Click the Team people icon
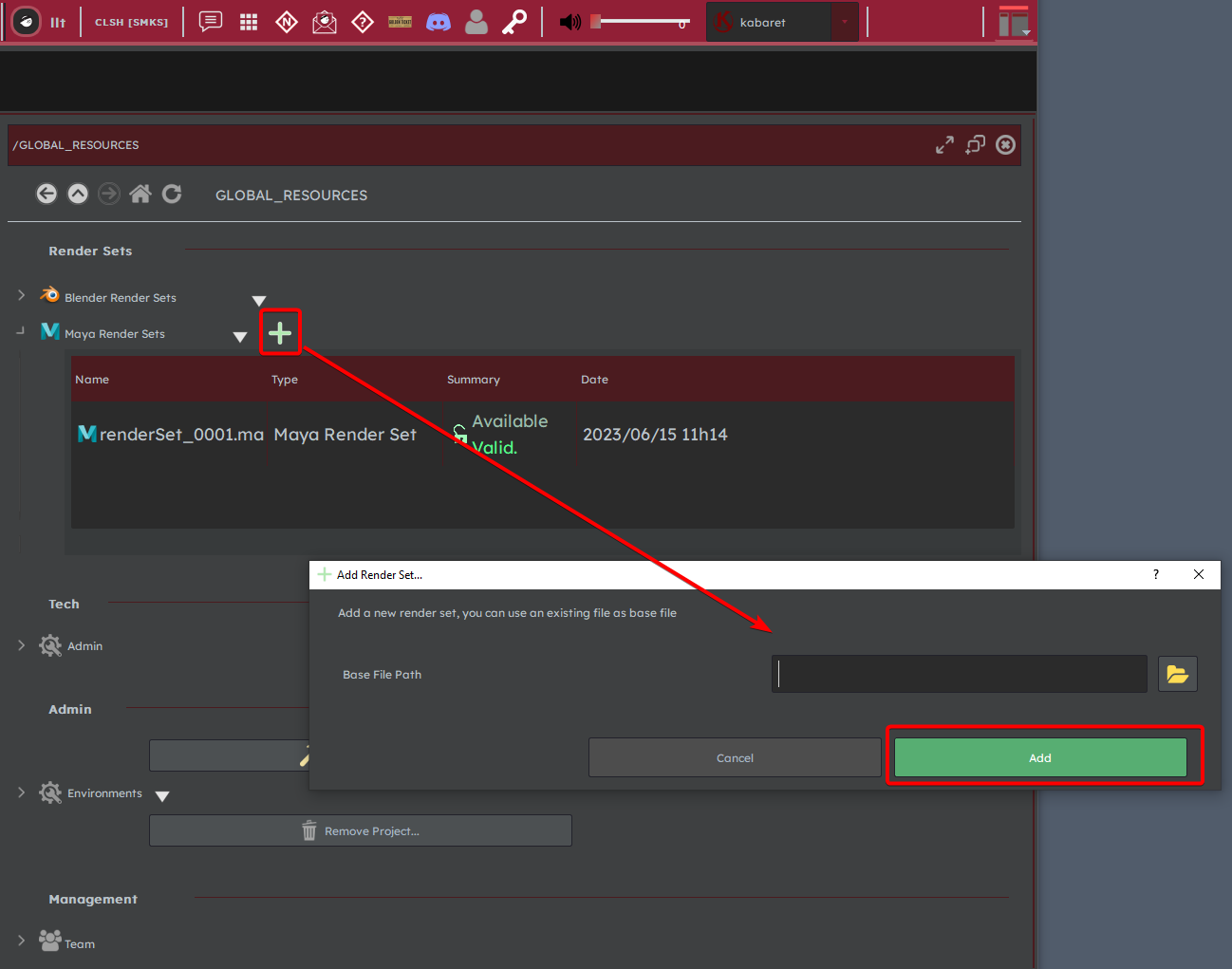The image size is (1232, 969). (x=50, y=940)
